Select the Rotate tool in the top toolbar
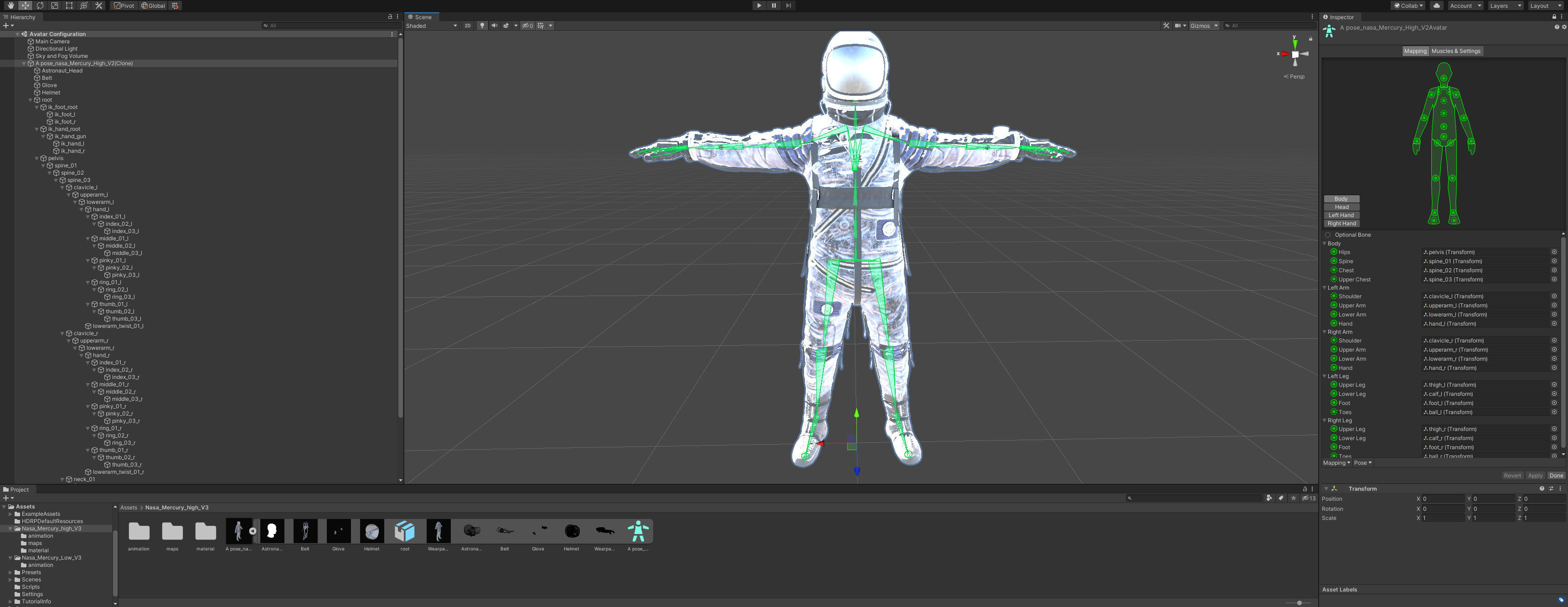The width and height of the screenshot is (1568, 607). (x=40, y=5)
